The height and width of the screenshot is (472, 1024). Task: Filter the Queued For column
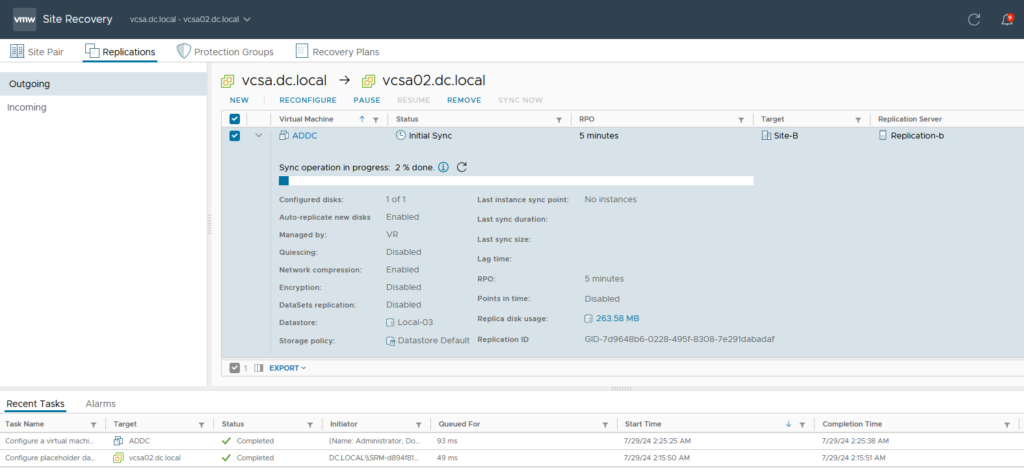click(605, 424)
